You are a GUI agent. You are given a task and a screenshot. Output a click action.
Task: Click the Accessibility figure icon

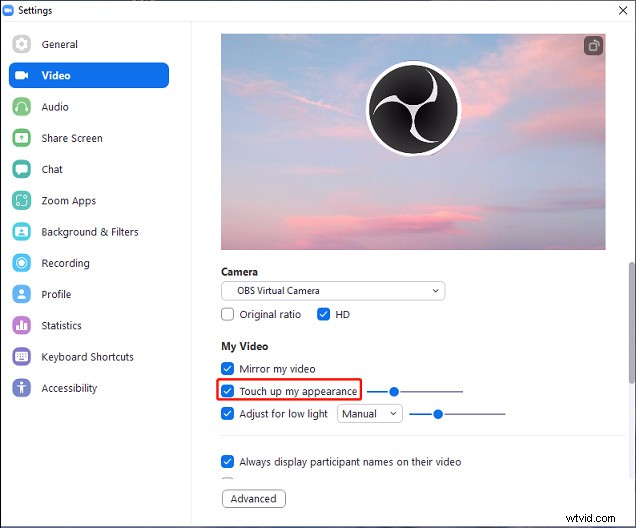(21, 388)
